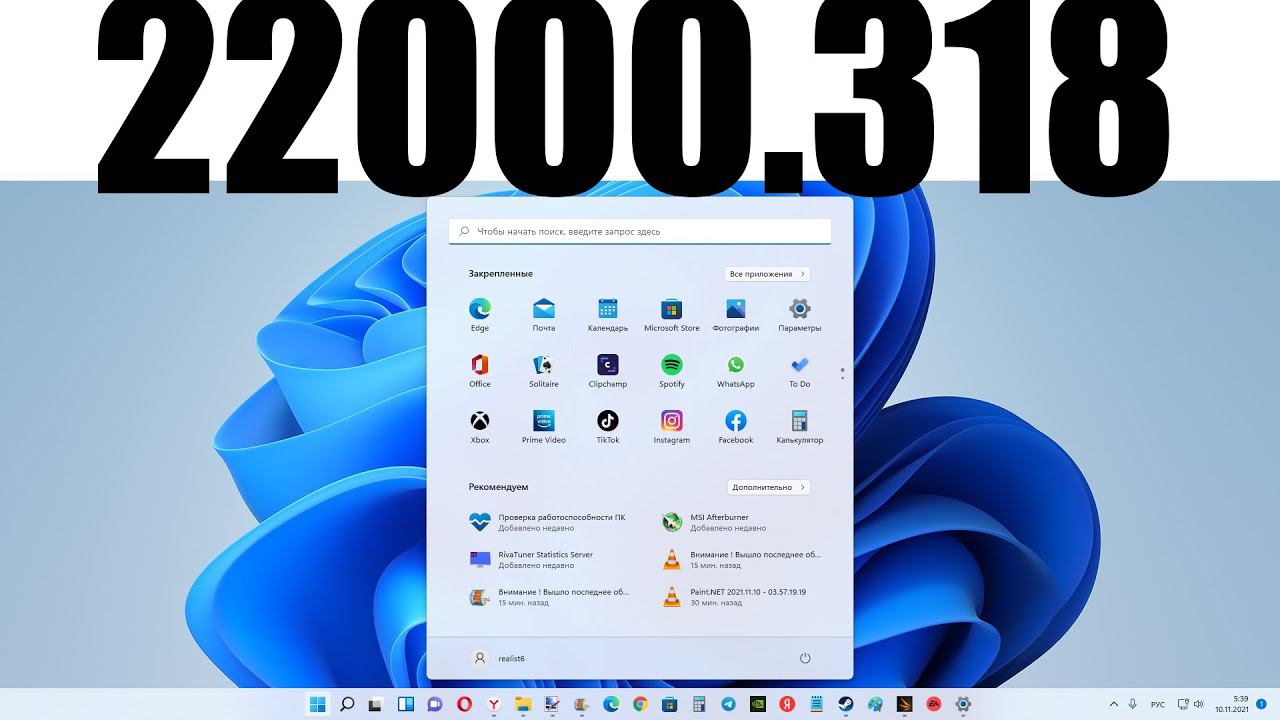Launch the Почта mail app
Image resolution: width=1280 pixels, height=720 pixels.
(544, 314)
